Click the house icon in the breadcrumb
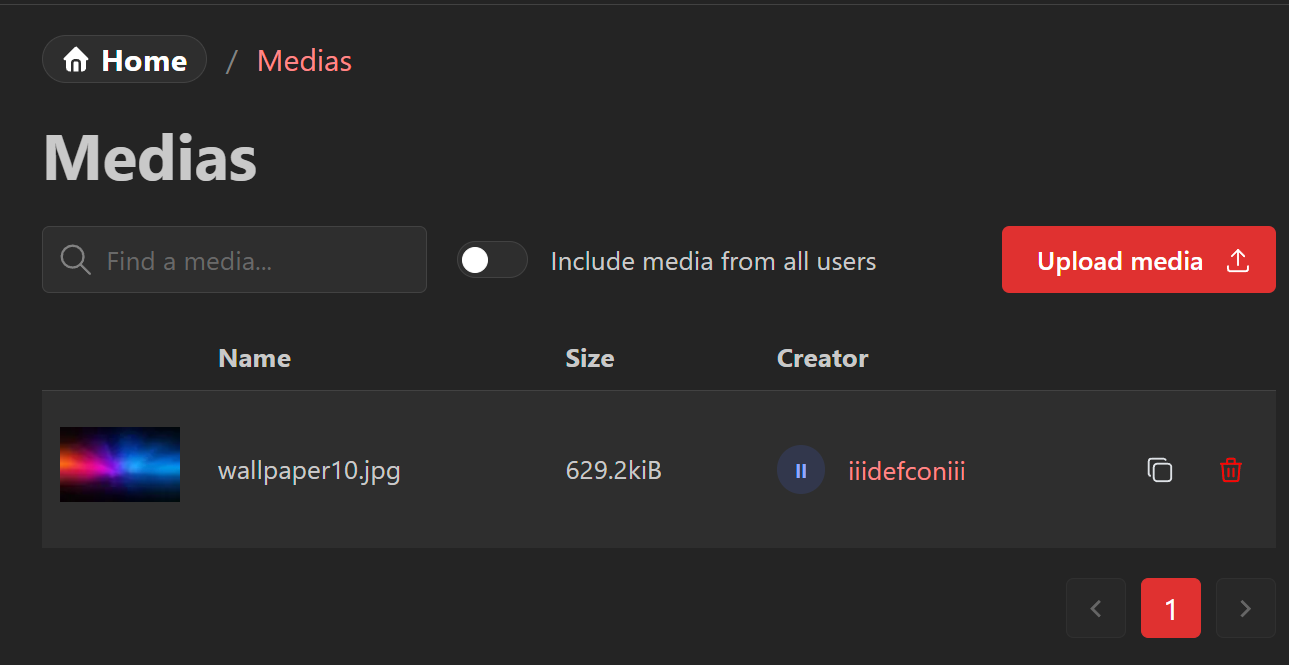Screen dimensions: 1289x665 (x=77, y=59)
